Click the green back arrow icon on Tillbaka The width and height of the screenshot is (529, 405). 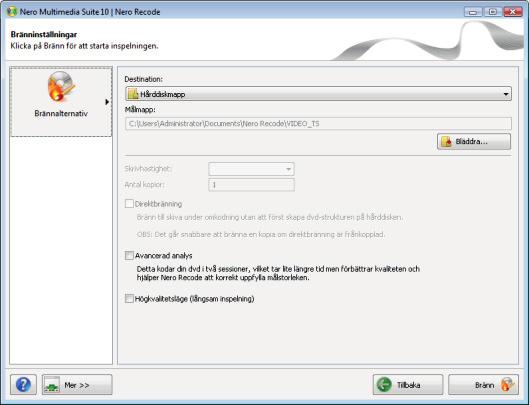pyautogui.click(x=384, y=385)
